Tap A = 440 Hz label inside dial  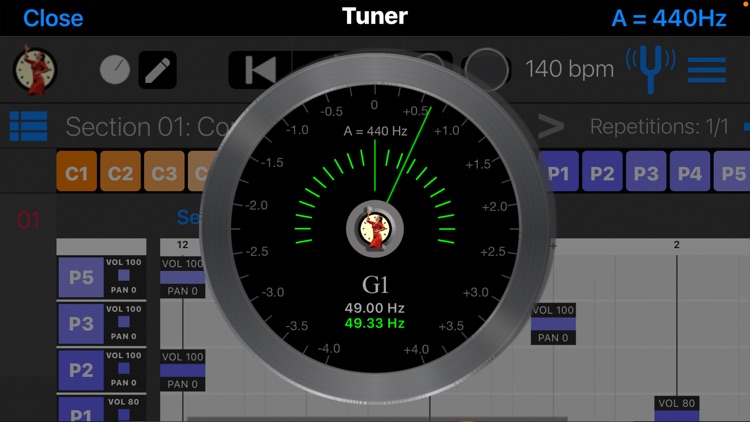pos(375,131)
